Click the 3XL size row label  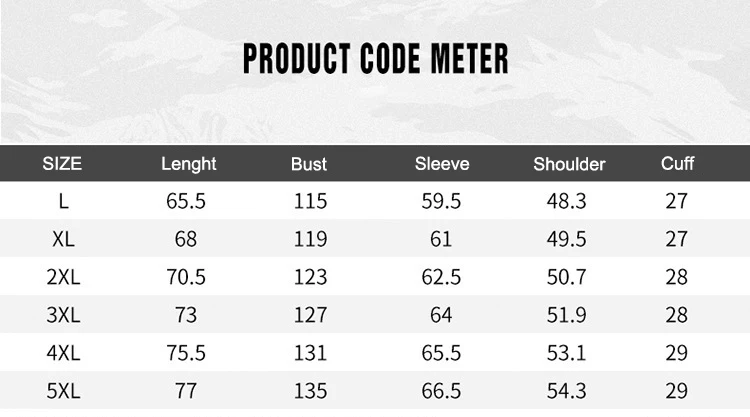tap(64, 315)
